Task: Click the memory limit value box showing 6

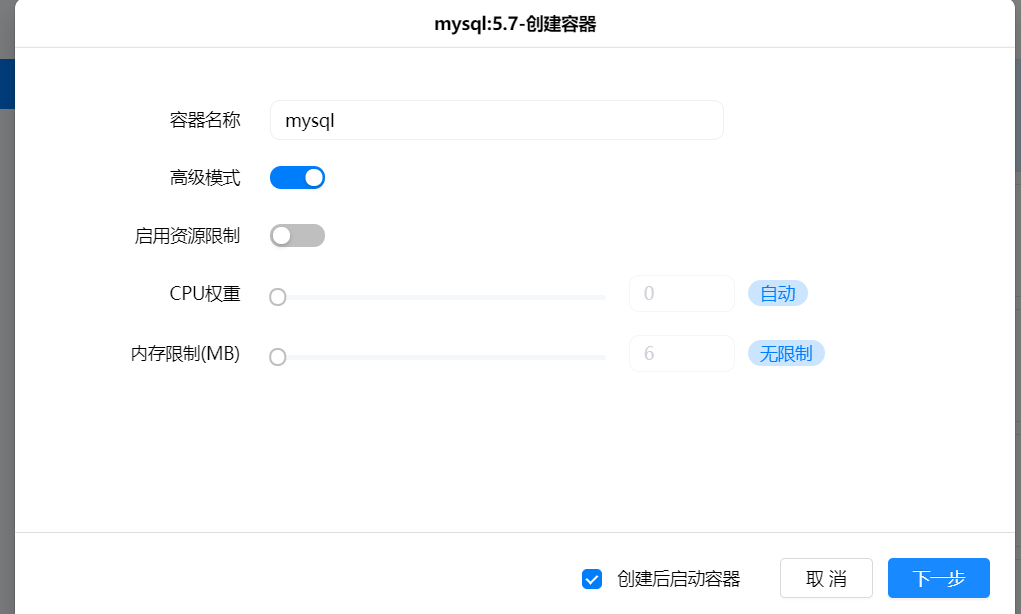Action: point(682,354)
